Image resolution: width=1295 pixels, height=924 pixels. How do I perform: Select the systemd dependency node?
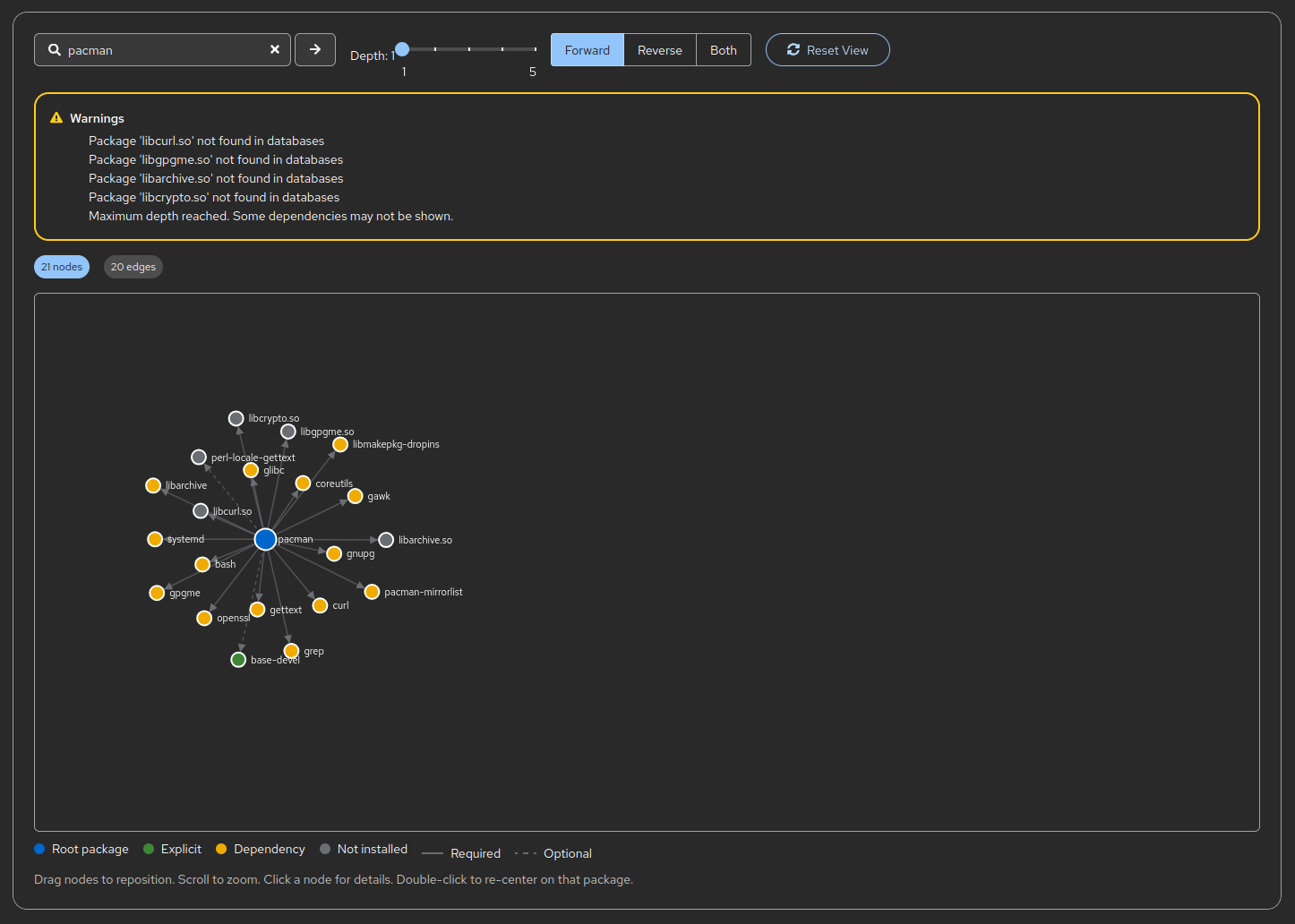[155, 539]
